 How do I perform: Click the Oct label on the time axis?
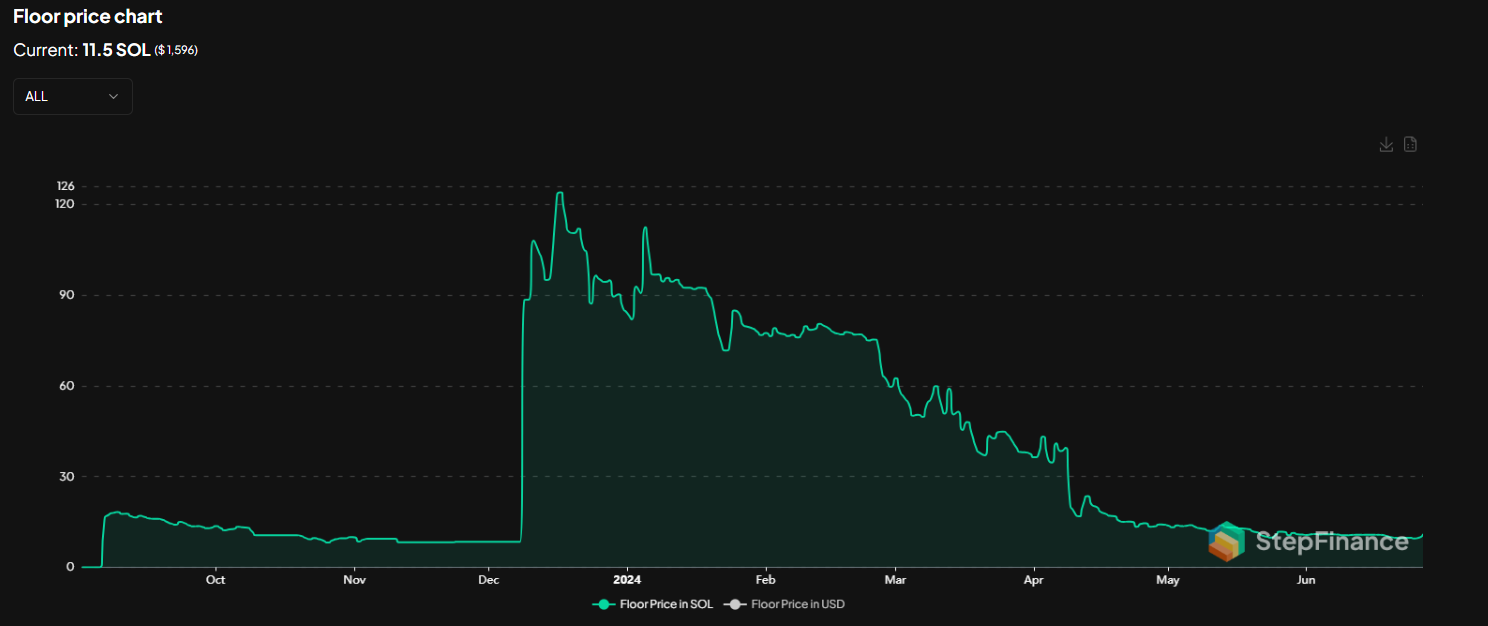(215, 580)
